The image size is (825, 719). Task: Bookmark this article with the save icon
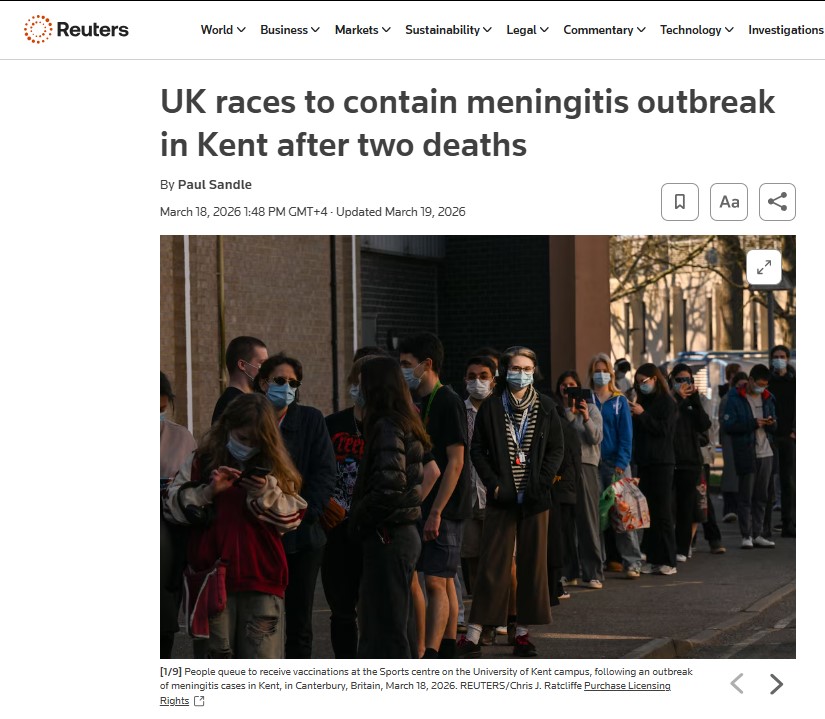pyautogui.click(x=680, y=202)
